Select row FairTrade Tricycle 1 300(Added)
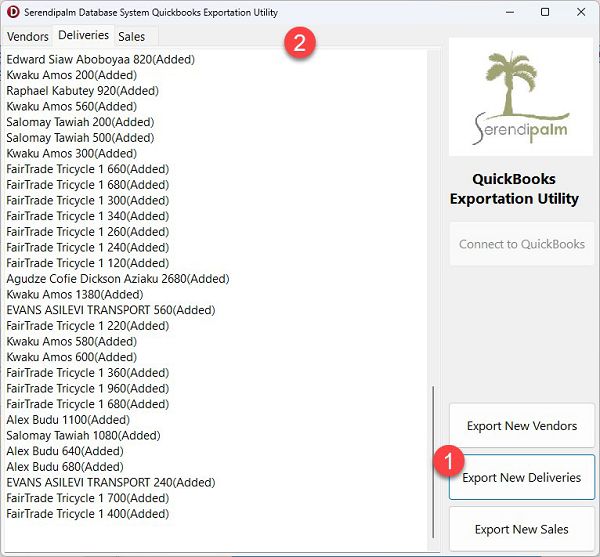This screenshot has height=557, width=600. tap(88, 200)
